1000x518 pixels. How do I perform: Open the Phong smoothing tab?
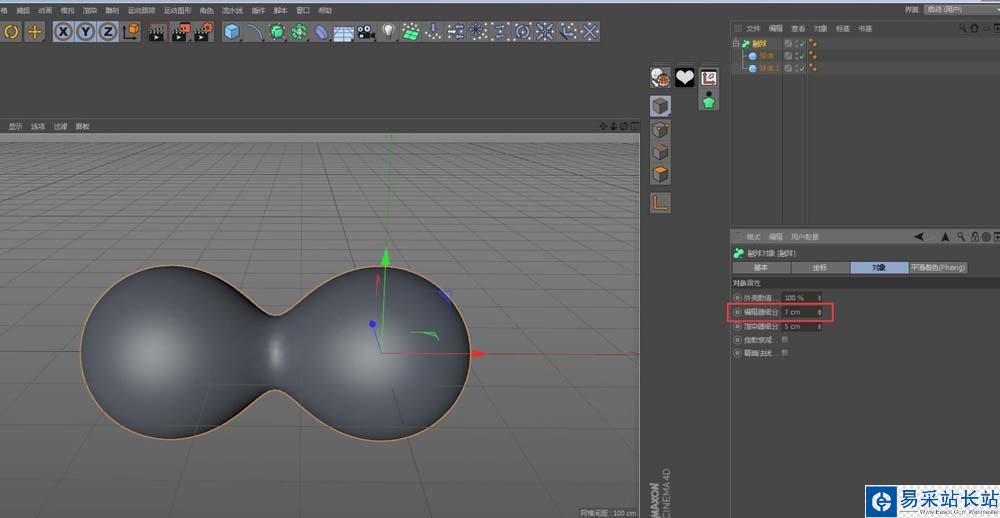[x=938, y=267]
